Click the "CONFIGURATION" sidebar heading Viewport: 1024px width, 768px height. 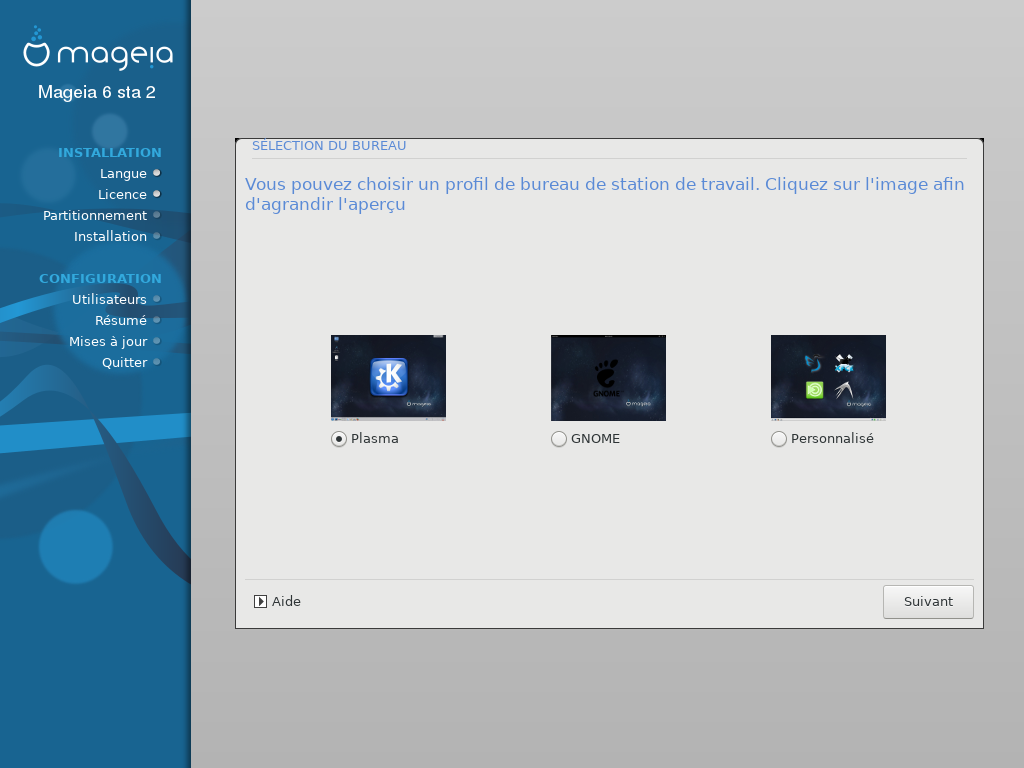click(x=101, y=278)
